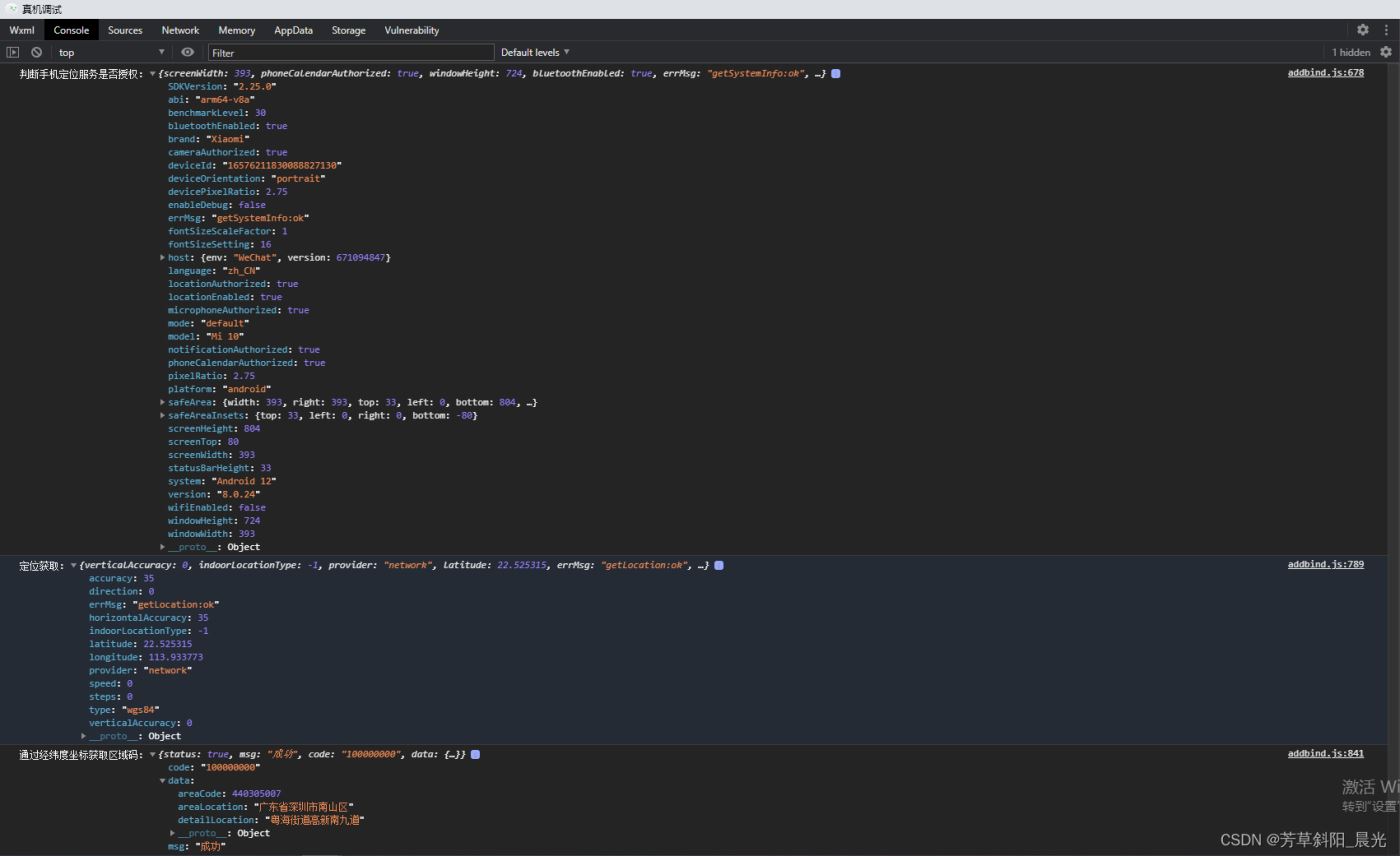Expand the host object row
Screen dimensions: 1400x856
pyautogui.click(x=162, y=257)
